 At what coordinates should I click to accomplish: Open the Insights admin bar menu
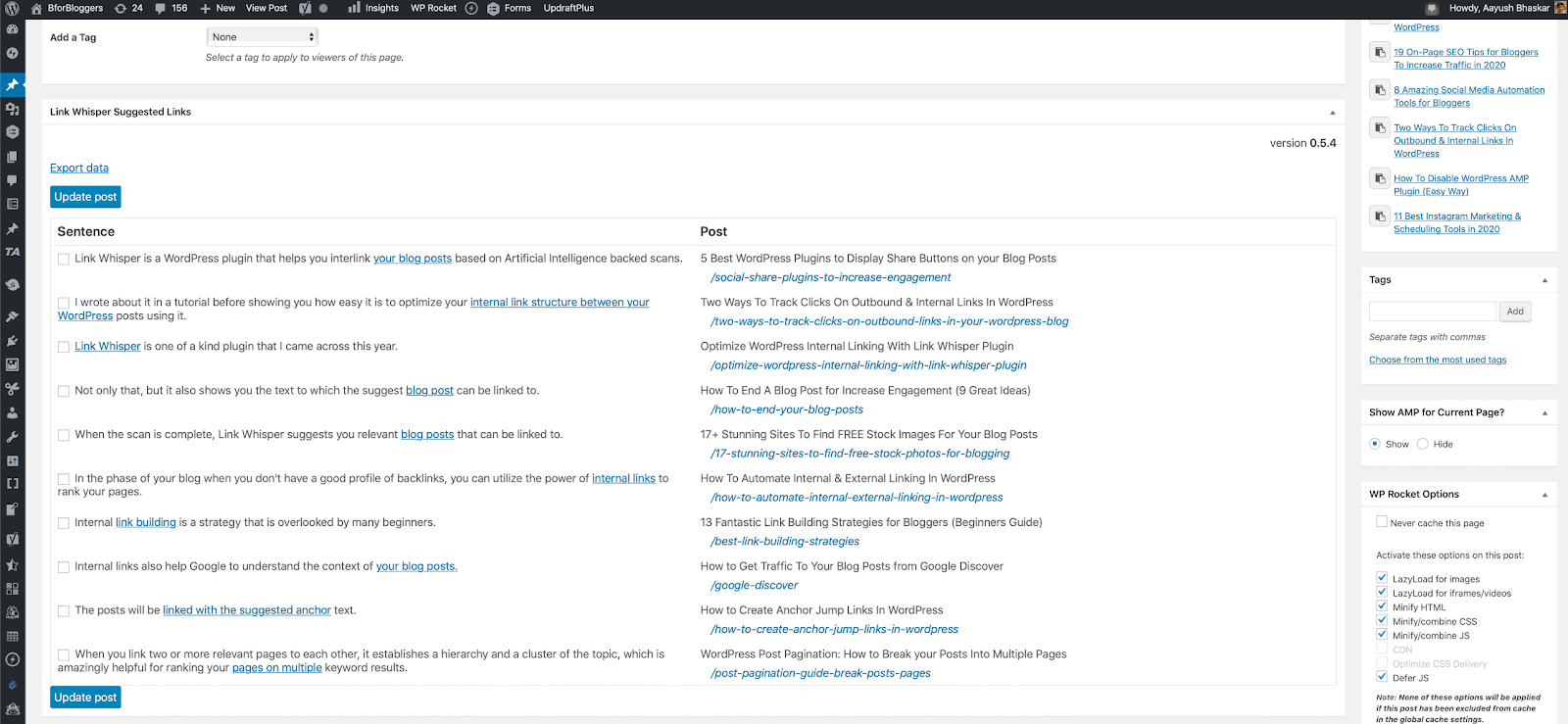click(x=373, y=8)
